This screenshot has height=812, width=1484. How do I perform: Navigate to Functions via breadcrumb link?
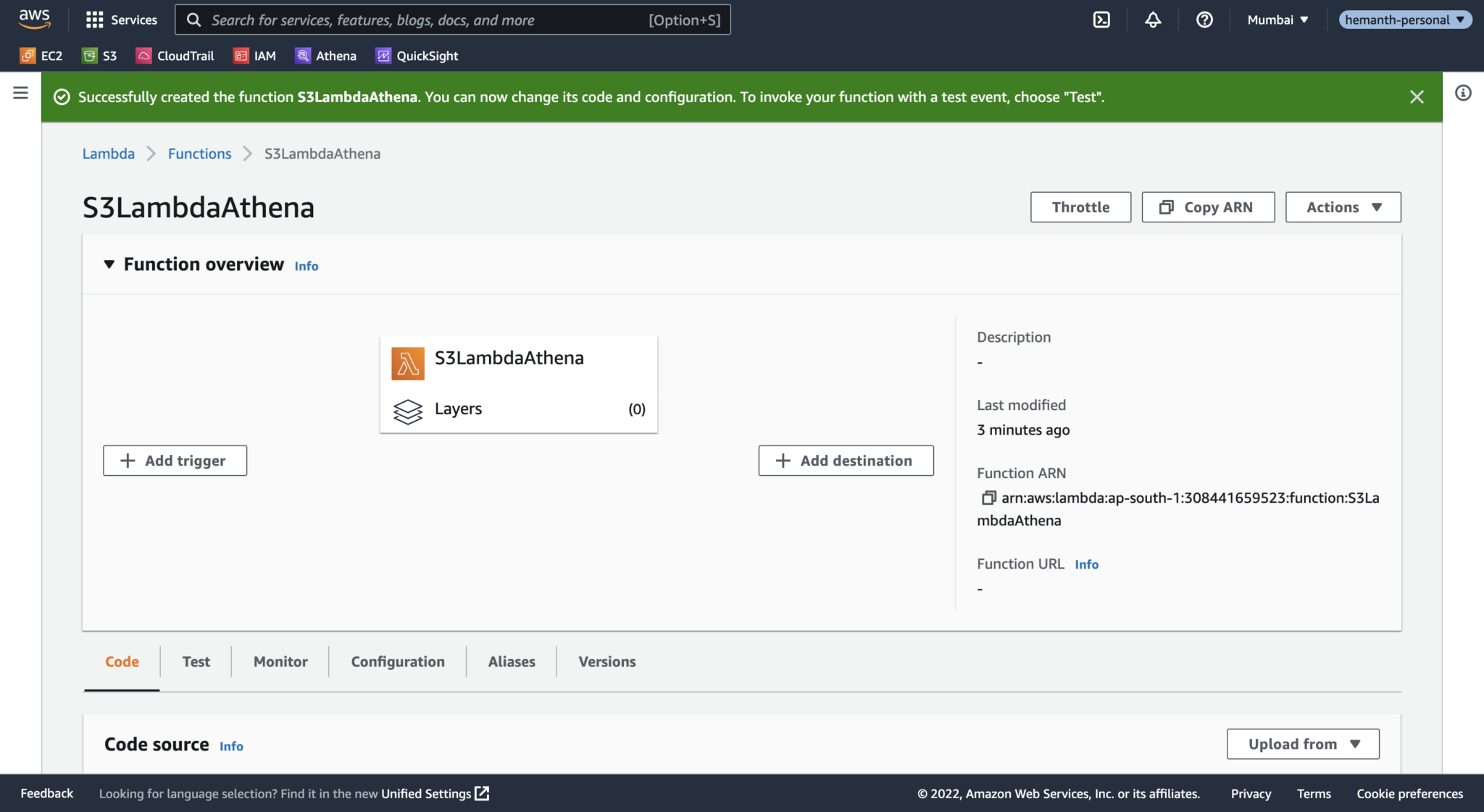[x=199, y=154]
